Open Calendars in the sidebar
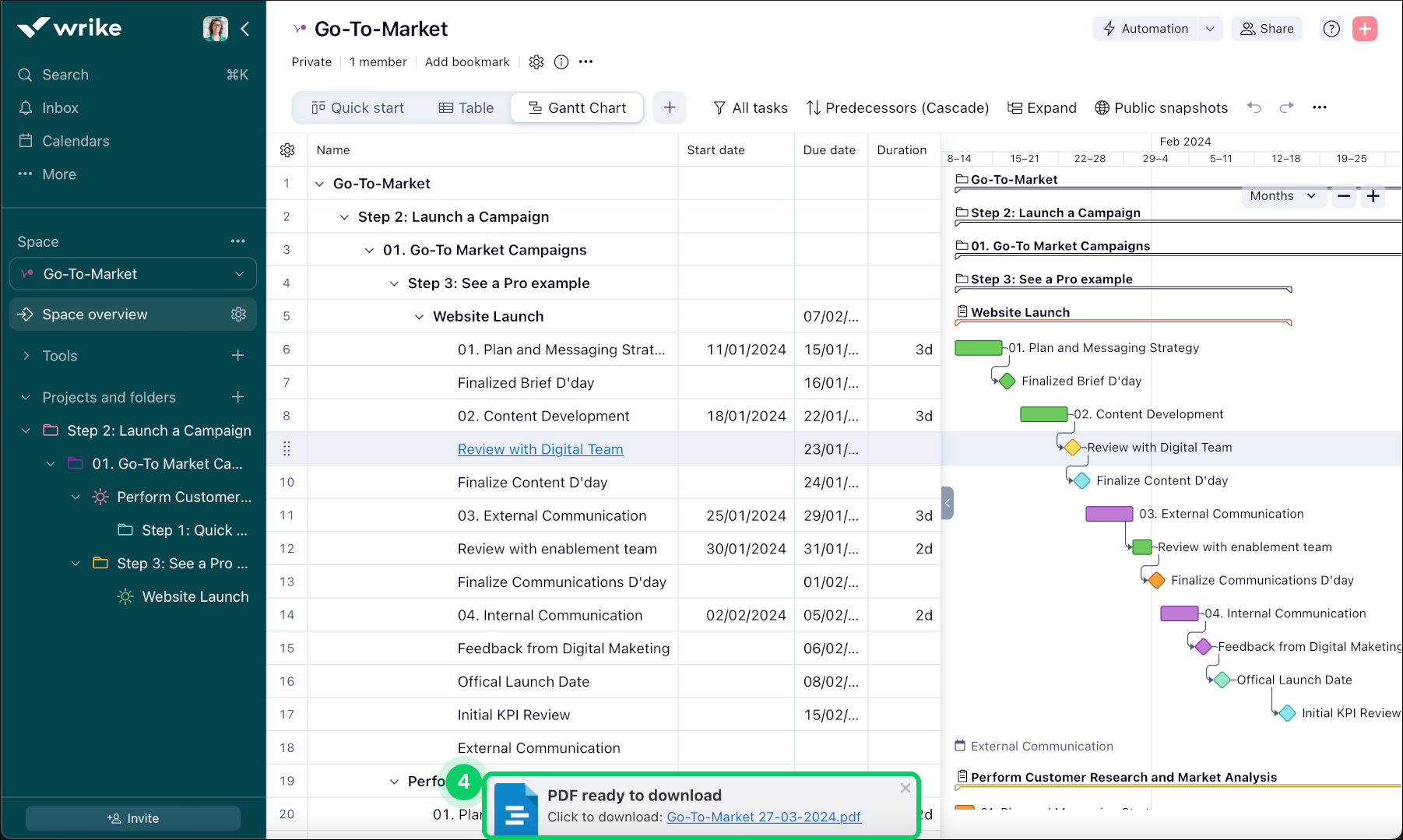This screenshot has width=1403, height=840. click(x=76, y=141)
